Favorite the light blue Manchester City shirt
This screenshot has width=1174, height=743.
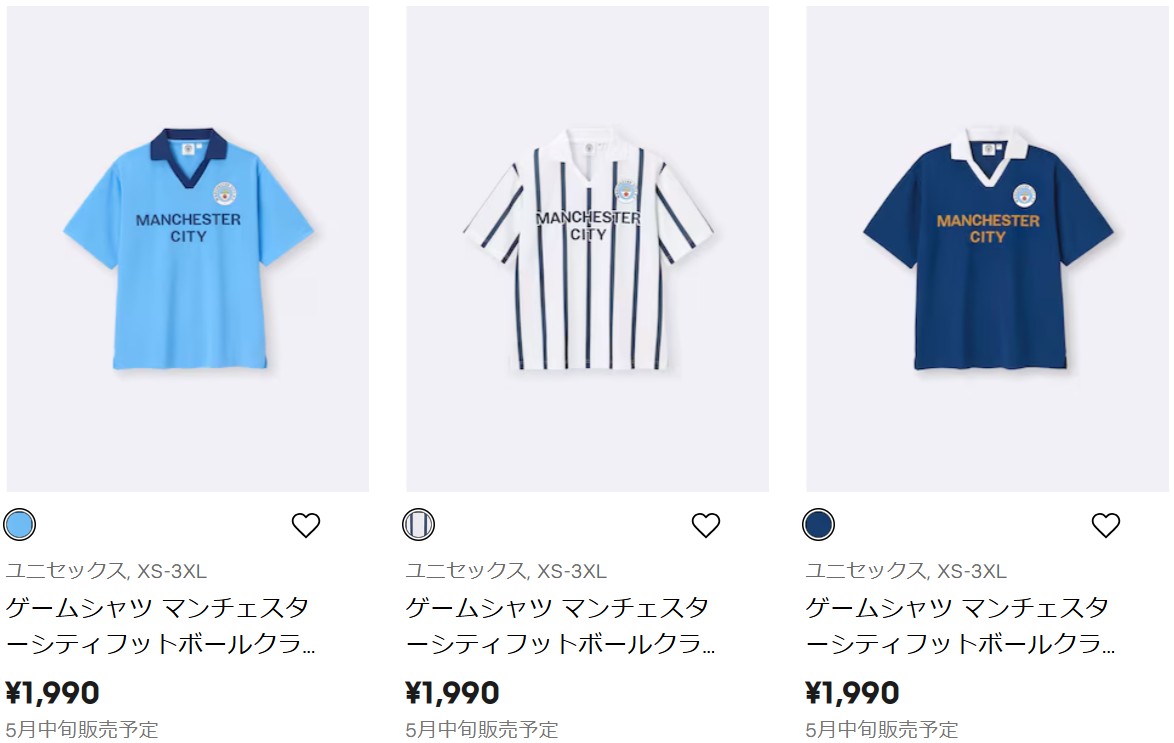click(305, 525)
